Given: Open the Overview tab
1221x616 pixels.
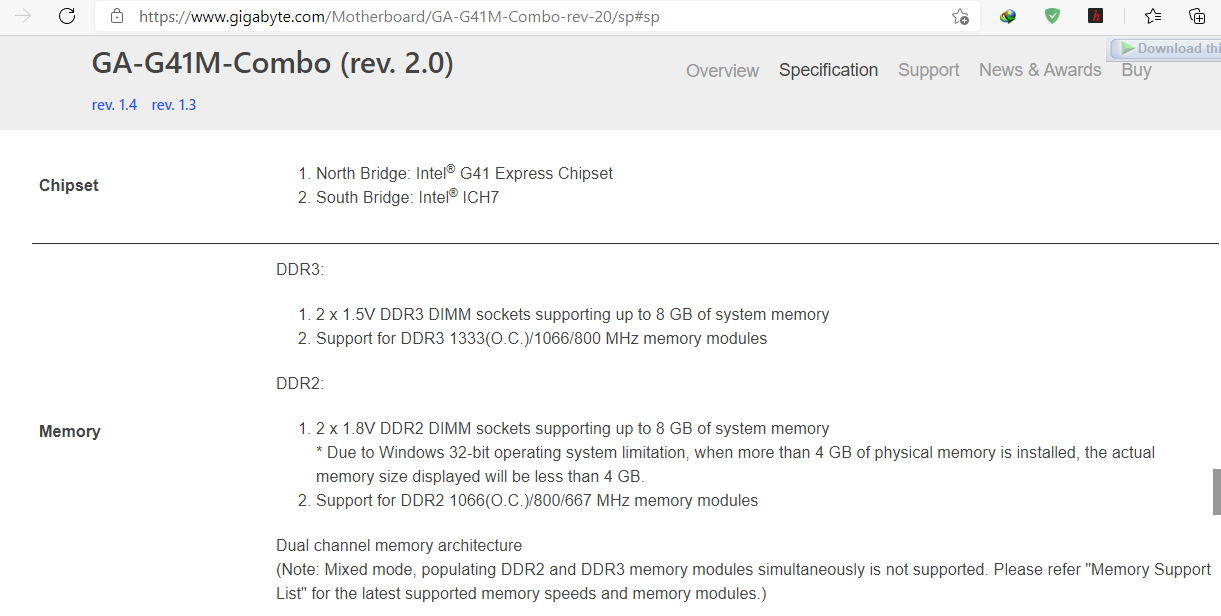Looking at the screenshot, I should 723,71.
